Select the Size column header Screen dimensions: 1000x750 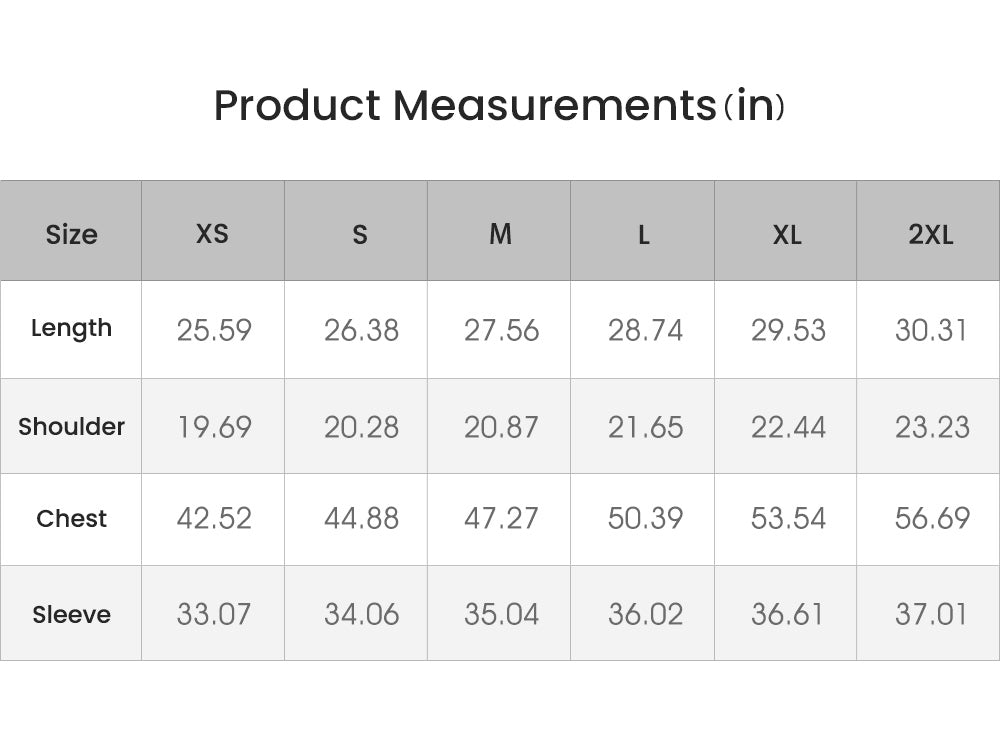[71, 234]
